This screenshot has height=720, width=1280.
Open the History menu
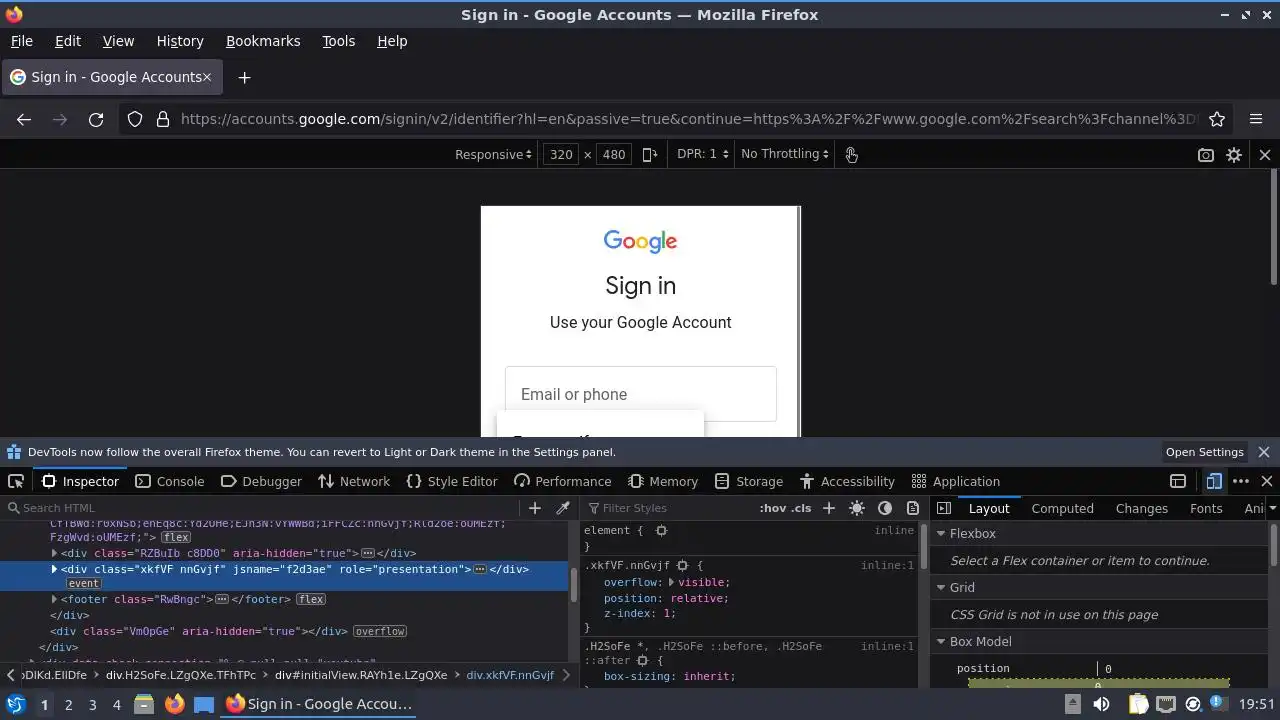(180, 41)
